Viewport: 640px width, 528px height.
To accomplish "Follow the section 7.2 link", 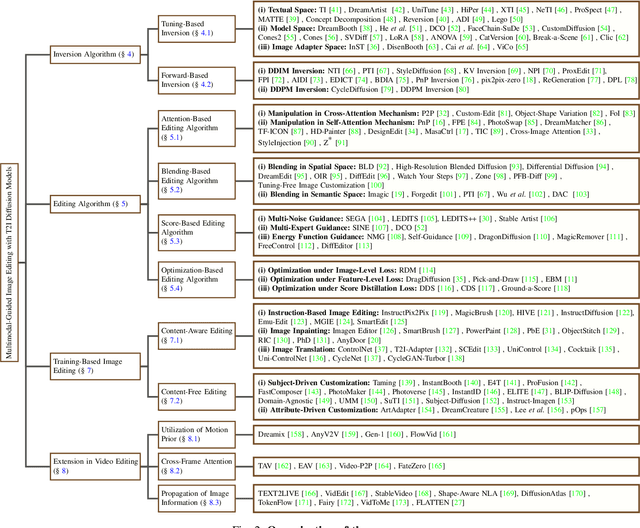I will pyautogui.click(x=174, y=401).
